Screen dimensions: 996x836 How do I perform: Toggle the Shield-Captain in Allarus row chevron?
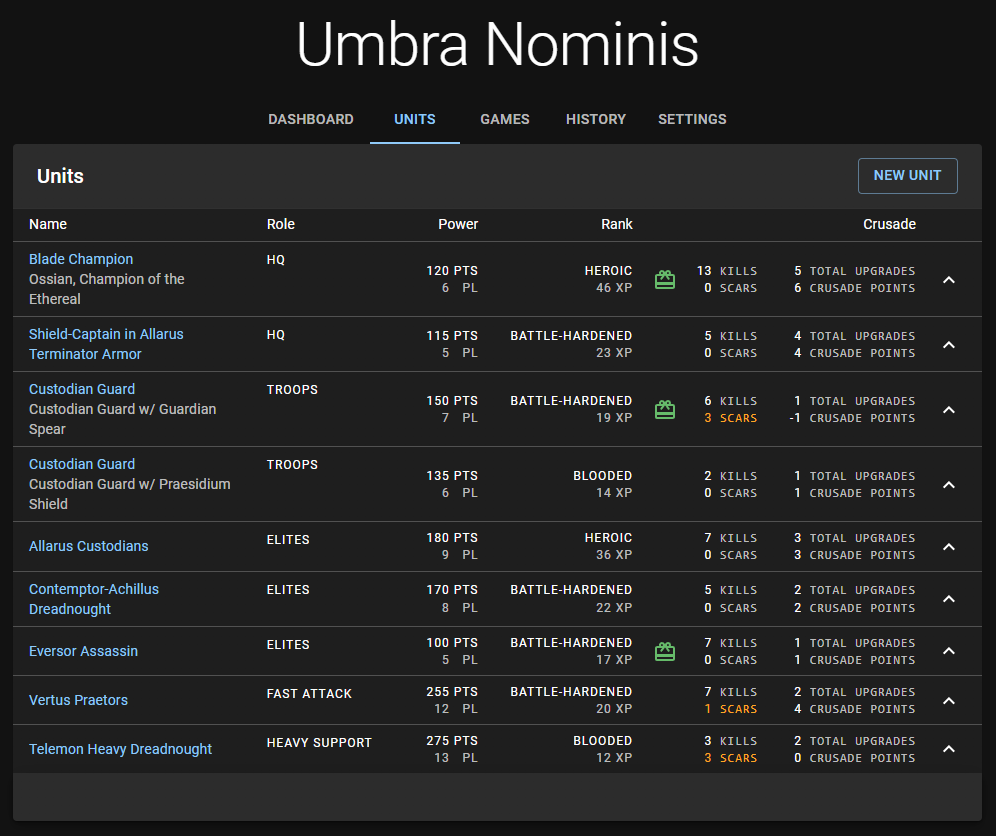click(949, 345)
